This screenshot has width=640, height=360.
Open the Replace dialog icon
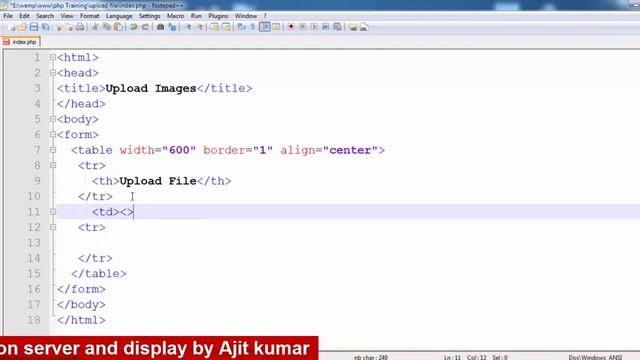click(x=172, y=27)
